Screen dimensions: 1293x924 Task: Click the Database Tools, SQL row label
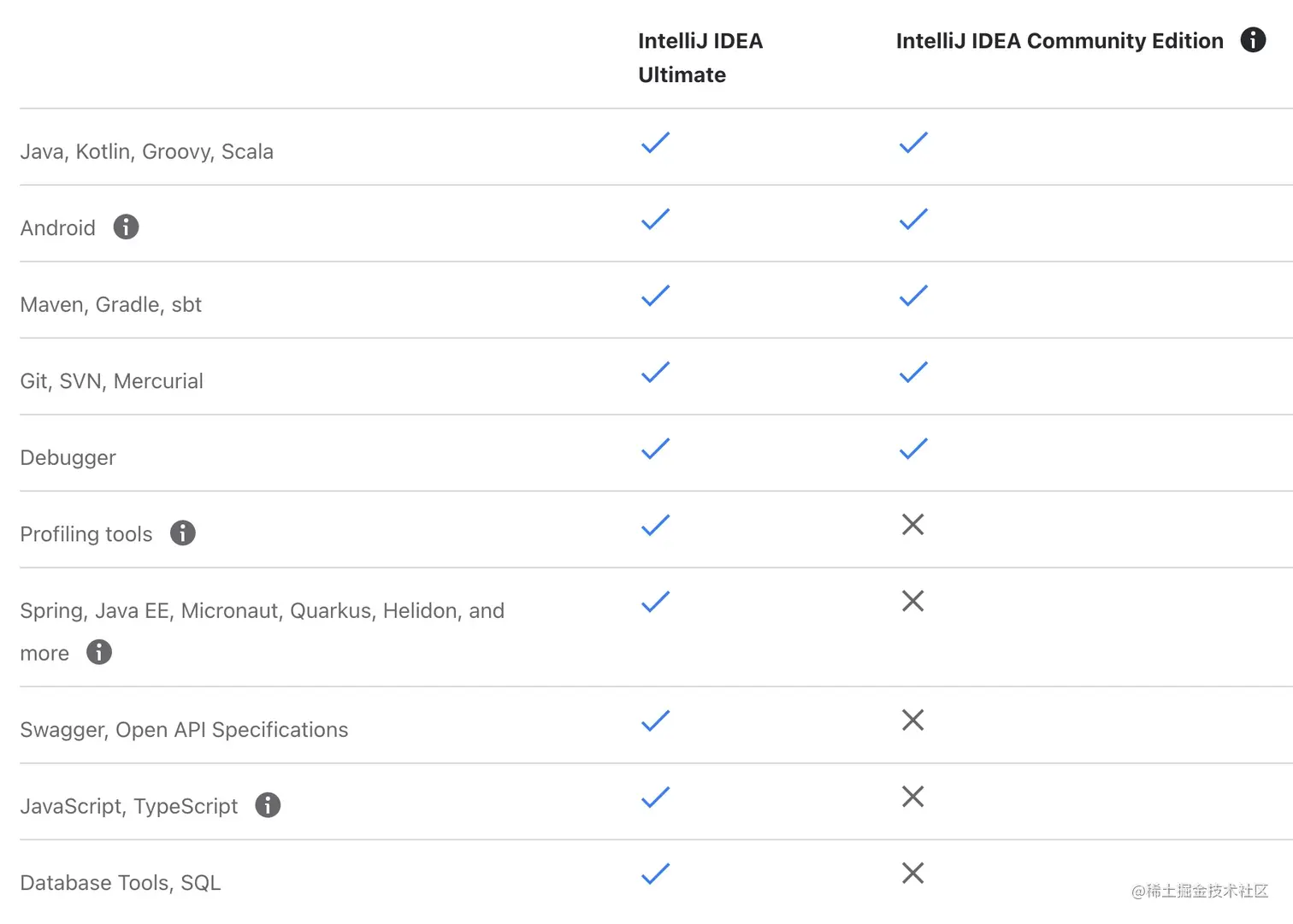pos(120,882)
